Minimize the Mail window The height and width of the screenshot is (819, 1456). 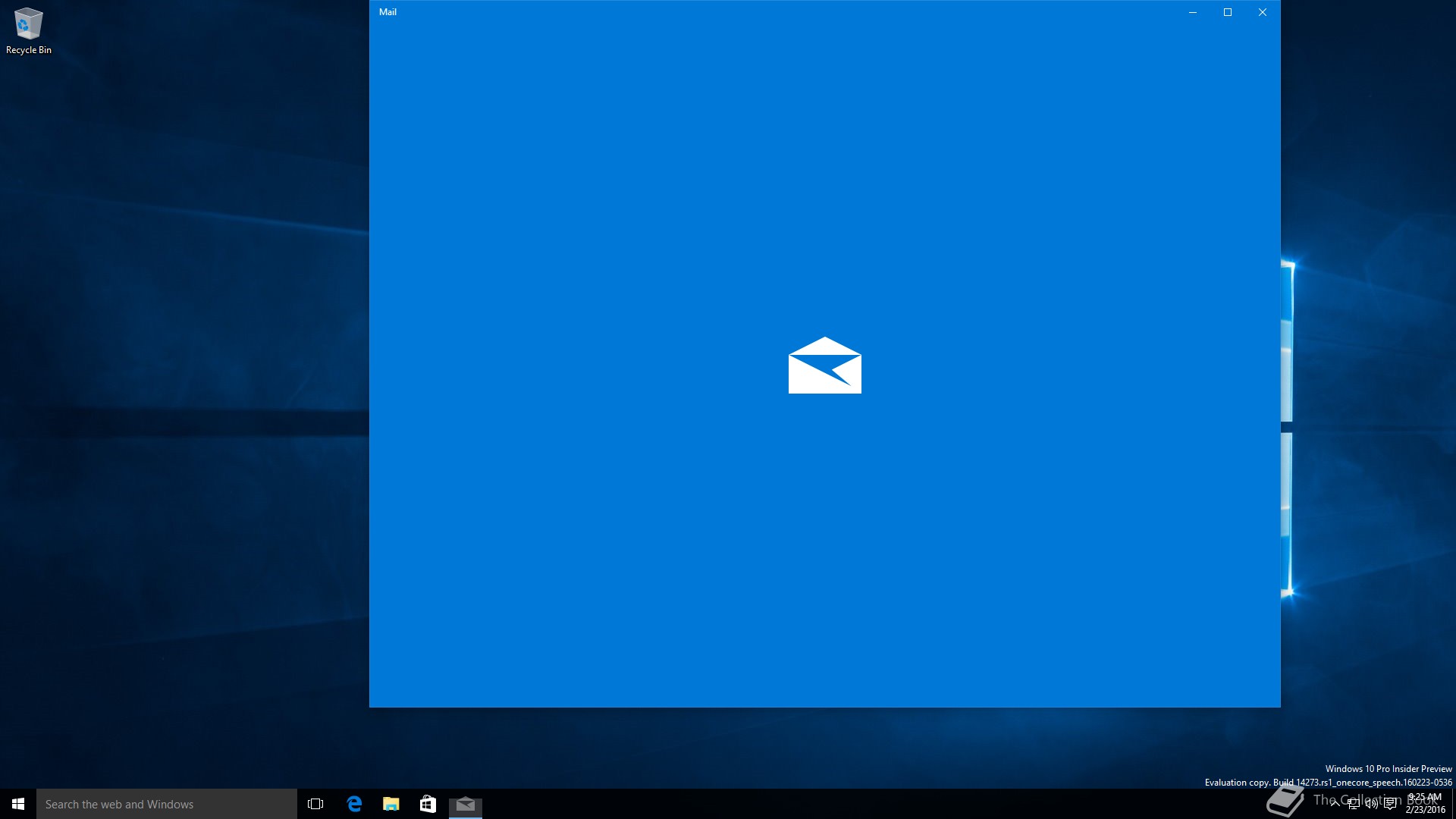coord(1193,12)
